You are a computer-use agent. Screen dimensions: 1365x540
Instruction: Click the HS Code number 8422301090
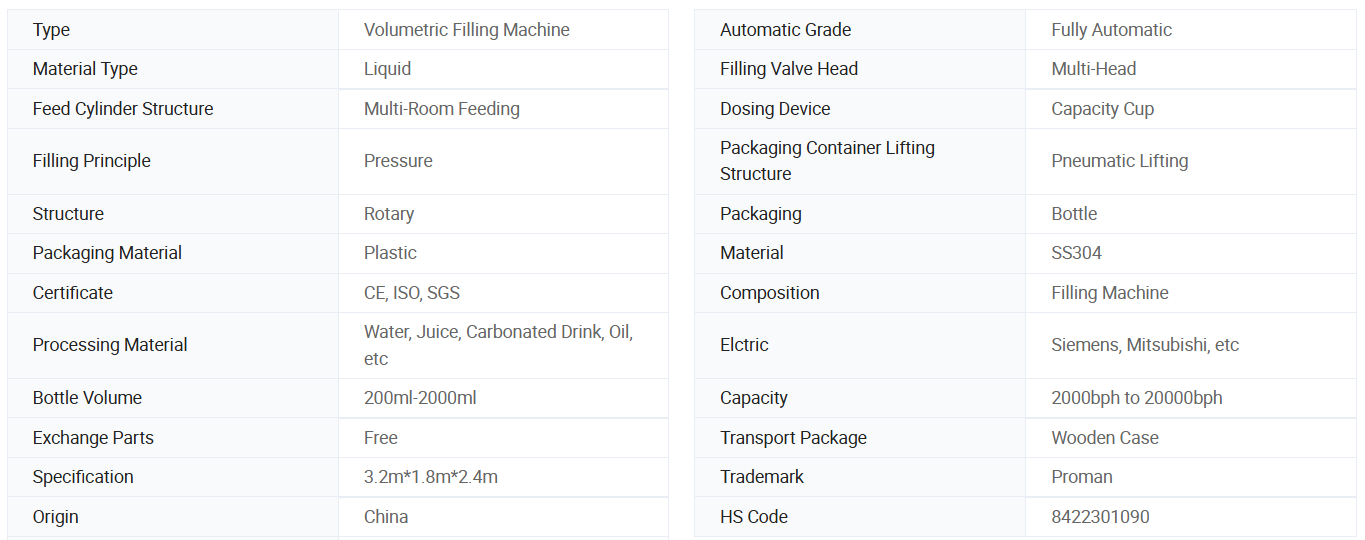(1100, 517)
